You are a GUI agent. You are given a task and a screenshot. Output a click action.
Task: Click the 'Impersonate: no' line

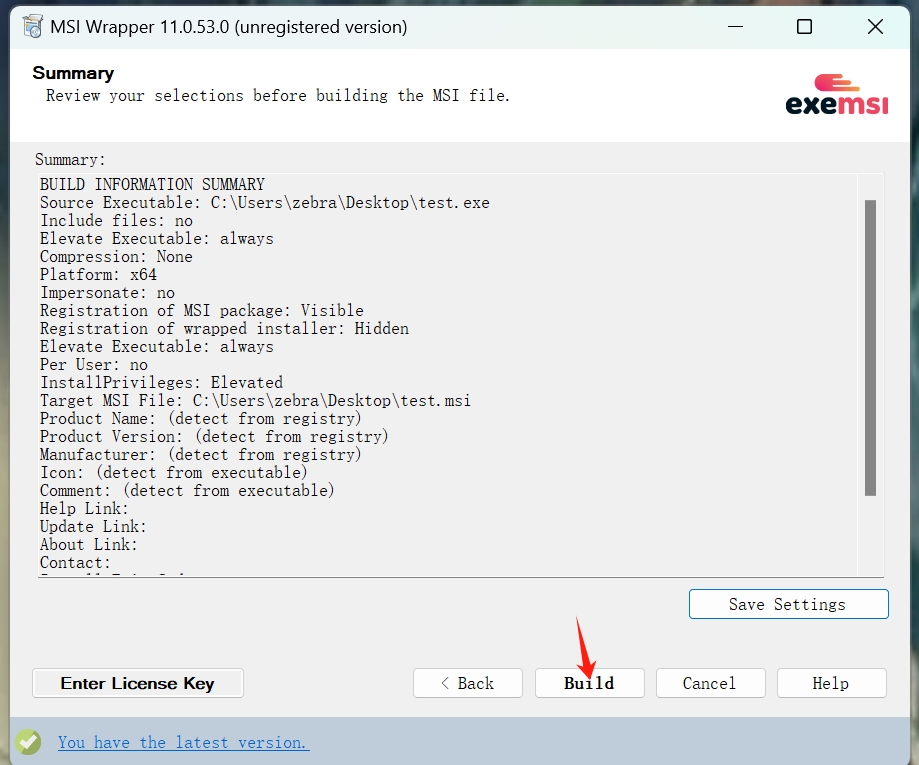(x=107, y=293)
